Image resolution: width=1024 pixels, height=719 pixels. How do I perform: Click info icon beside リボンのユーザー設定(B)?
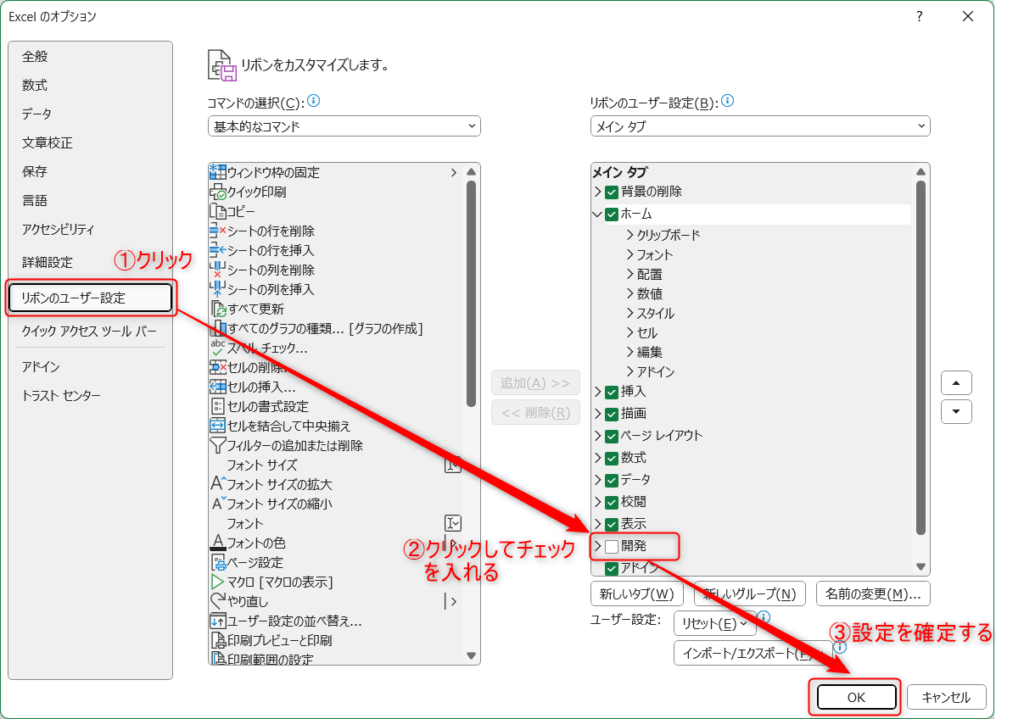point(728,101)
